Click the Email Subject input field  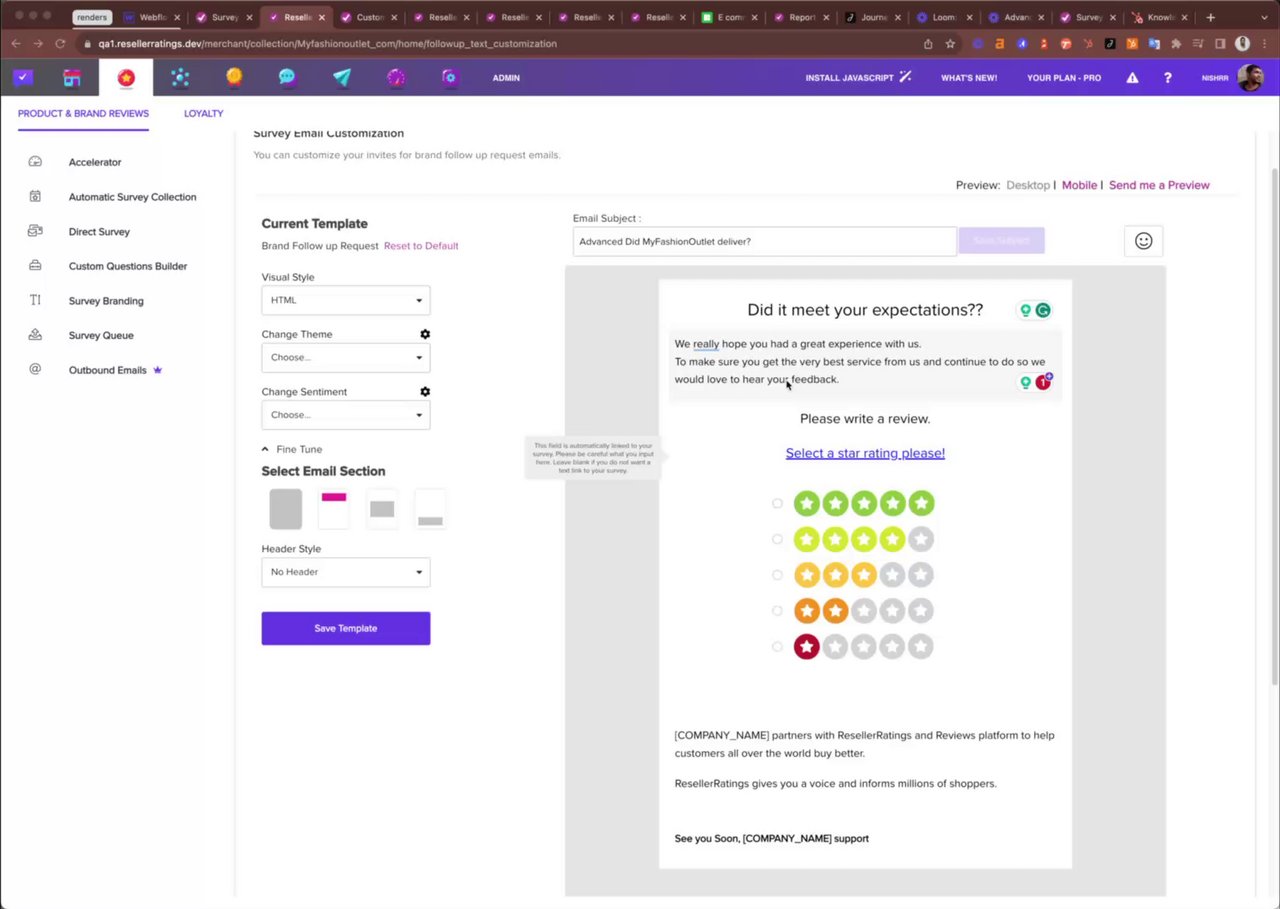click(x=765, y=241)
